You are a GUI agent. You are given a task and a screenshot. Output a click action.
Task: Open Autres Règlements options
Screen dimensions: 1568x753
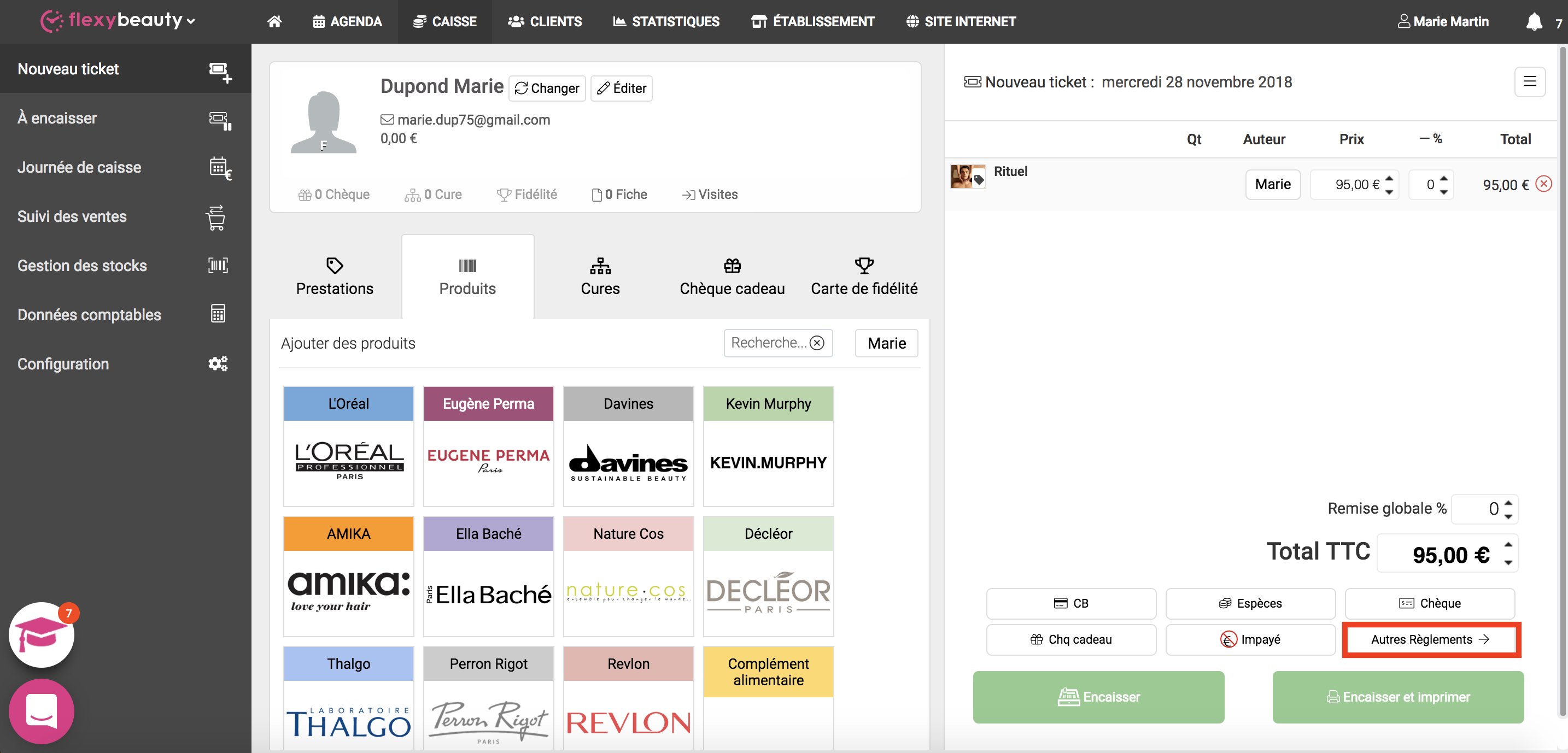click(x=1430, y=640)
